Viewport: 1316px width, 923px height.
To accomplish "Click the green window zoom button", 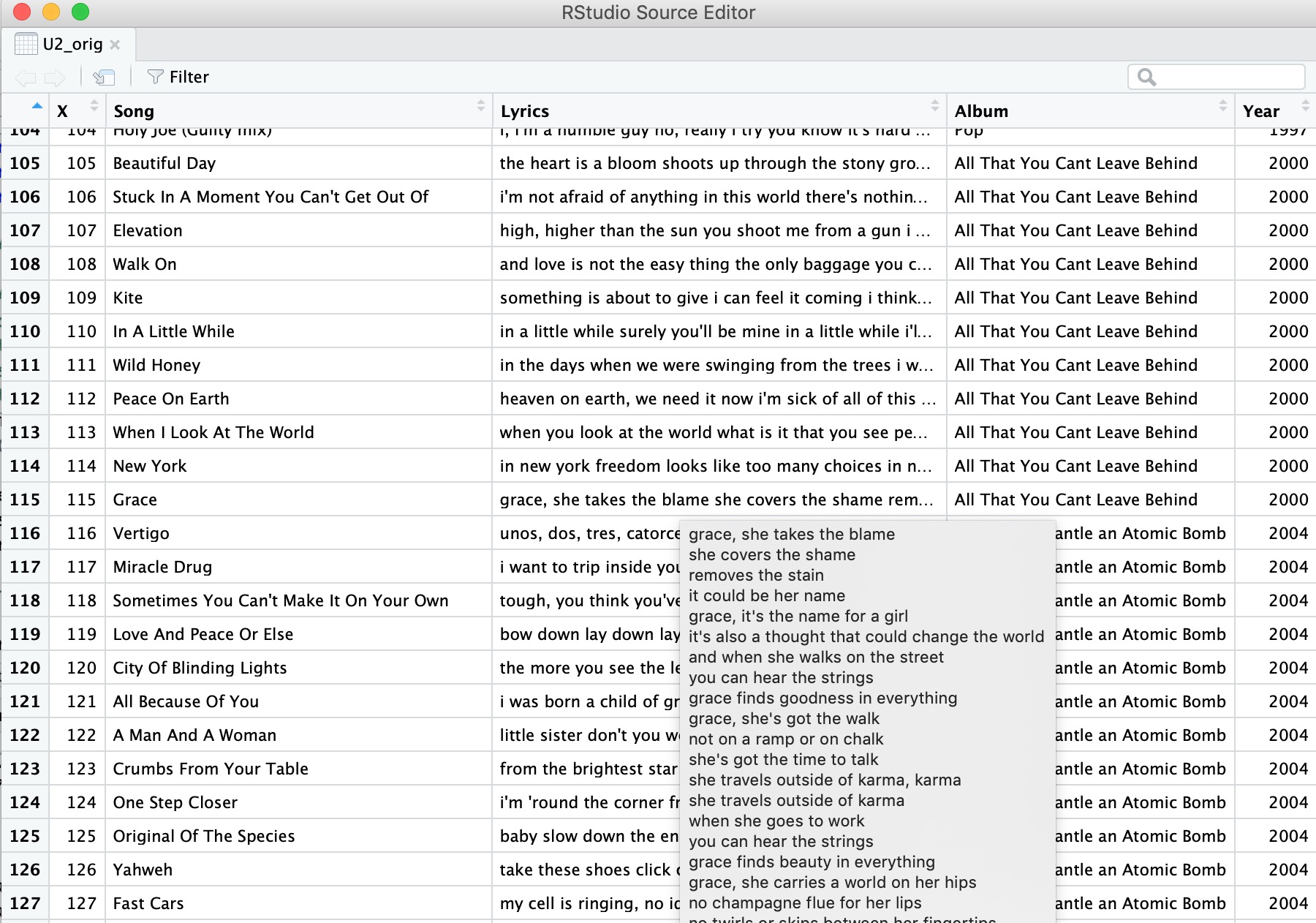I will (80, 12).
